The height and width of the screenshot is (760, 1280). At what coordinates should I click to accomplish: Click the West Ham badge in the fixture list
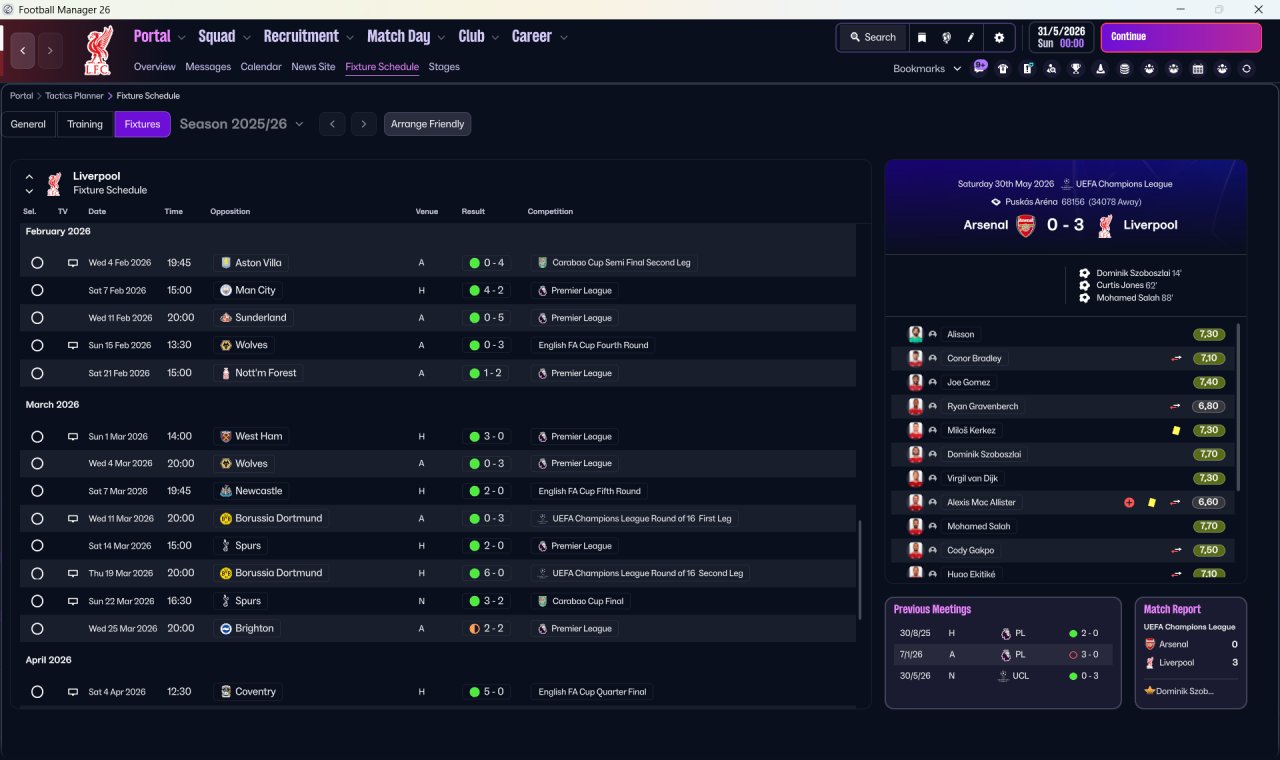(x=226, y=436)
